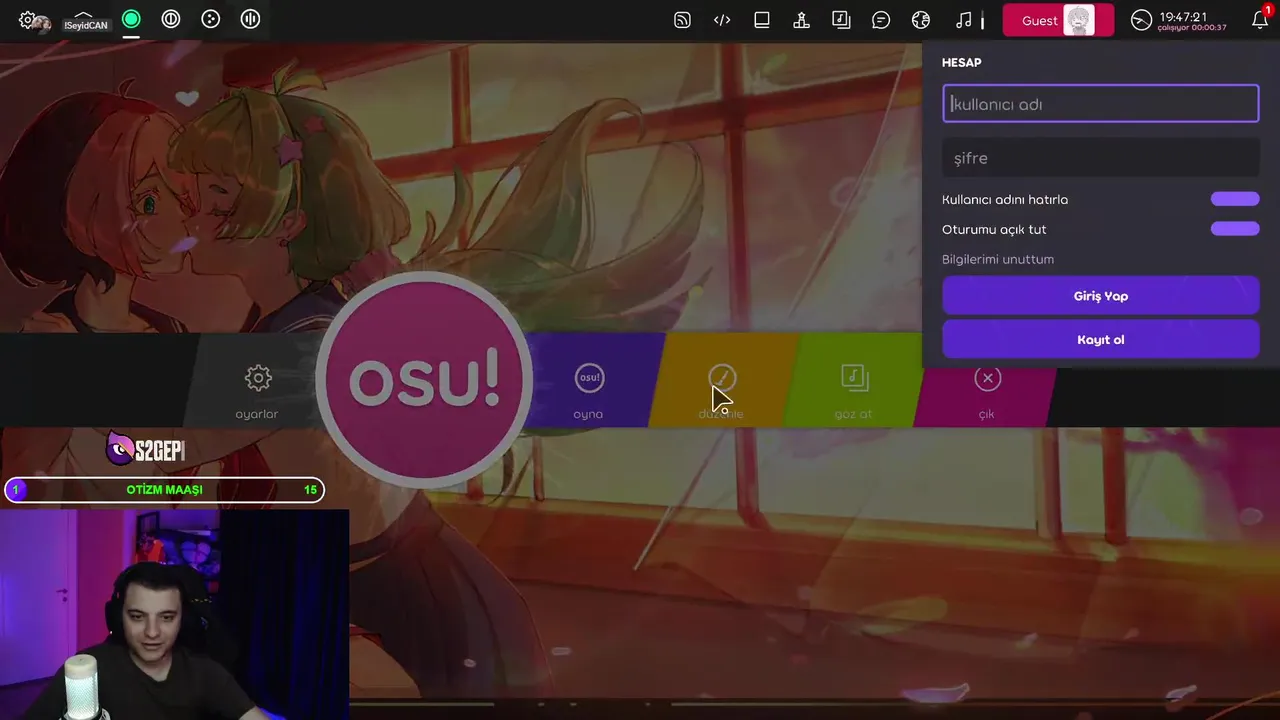Click the Bilgilerimi unuttum link

998,259
